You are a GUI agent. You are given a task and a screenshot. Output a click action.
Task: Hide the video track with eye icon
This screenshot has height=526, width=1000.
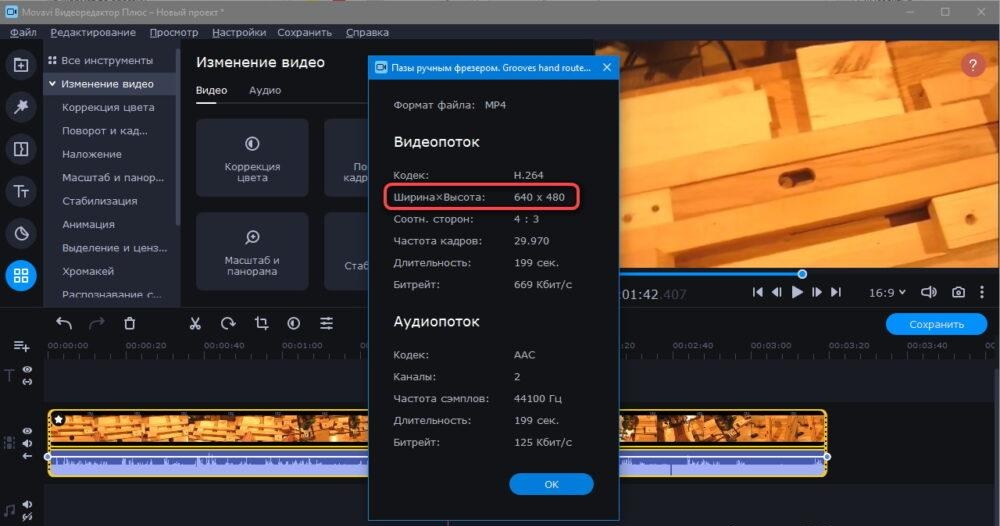click(x=28, y=431)
